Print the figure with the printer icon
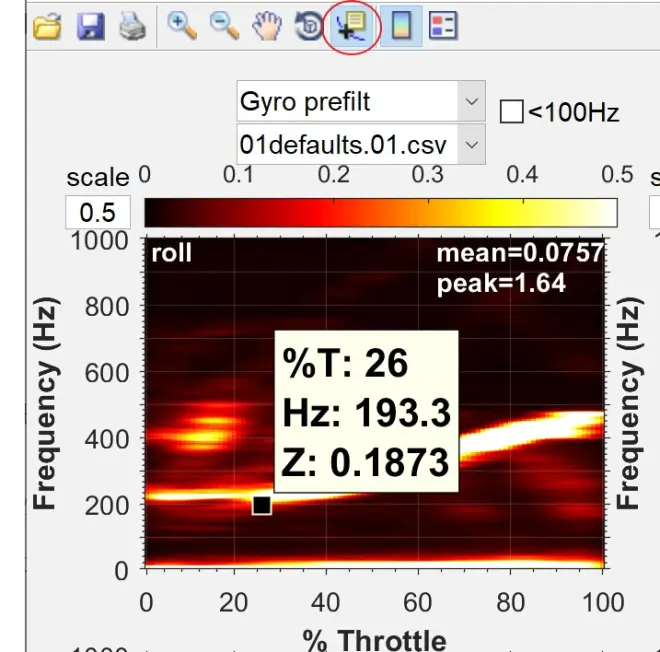 coord(131,27)
